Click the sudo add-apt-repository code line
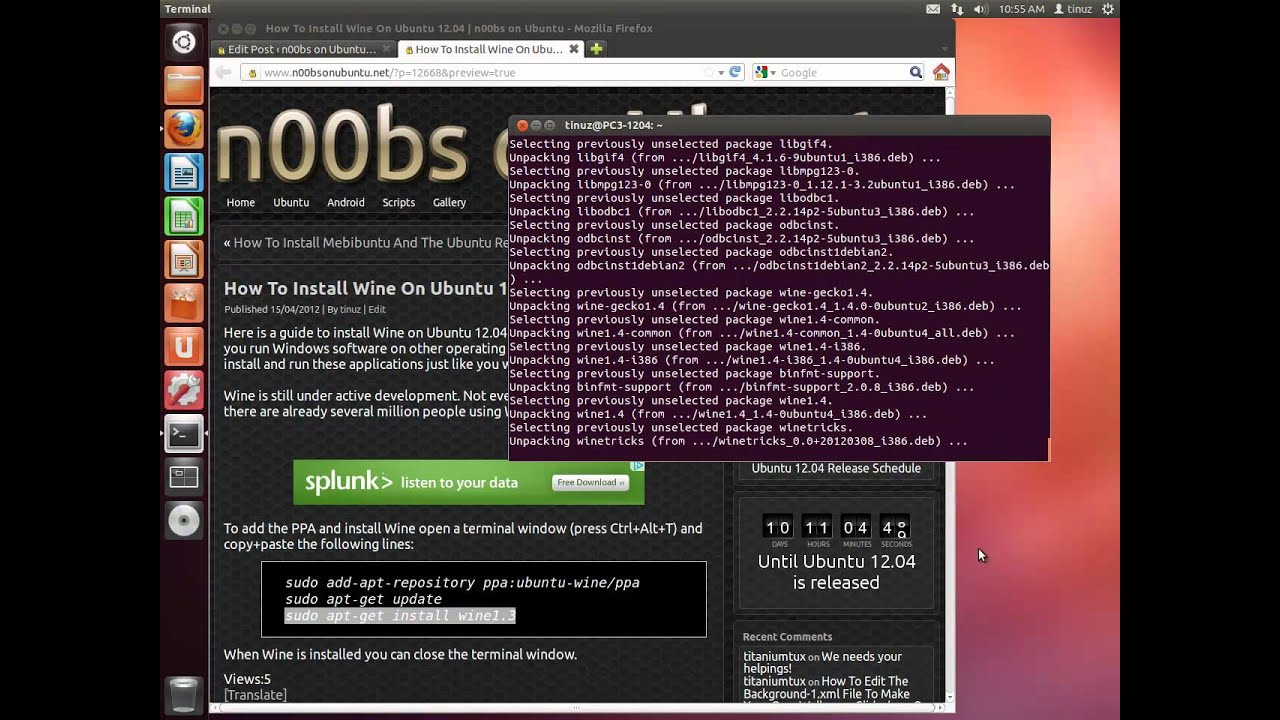Viewport: 1280px width, 720px height. click(462, 582)
